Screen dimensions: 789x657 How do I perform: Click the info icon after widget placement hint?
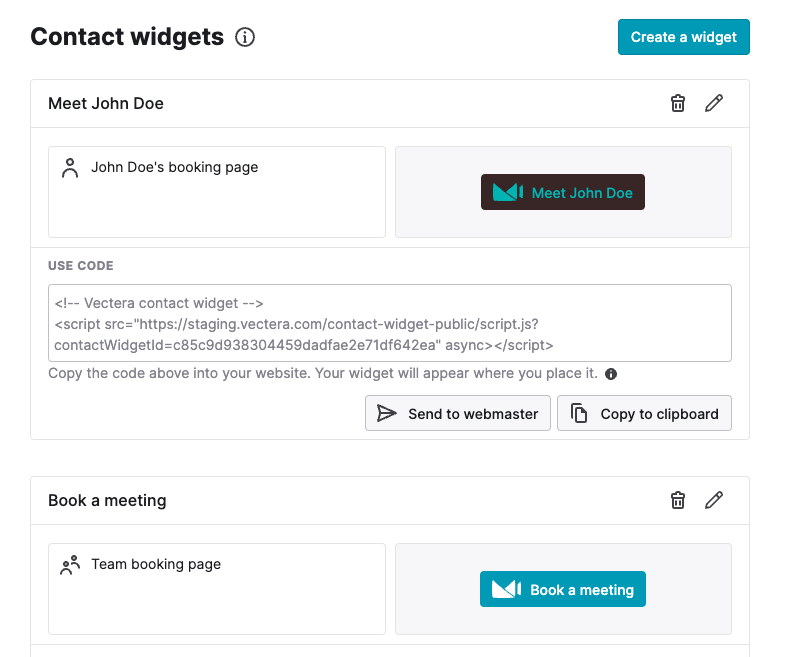tap(611, 374)
